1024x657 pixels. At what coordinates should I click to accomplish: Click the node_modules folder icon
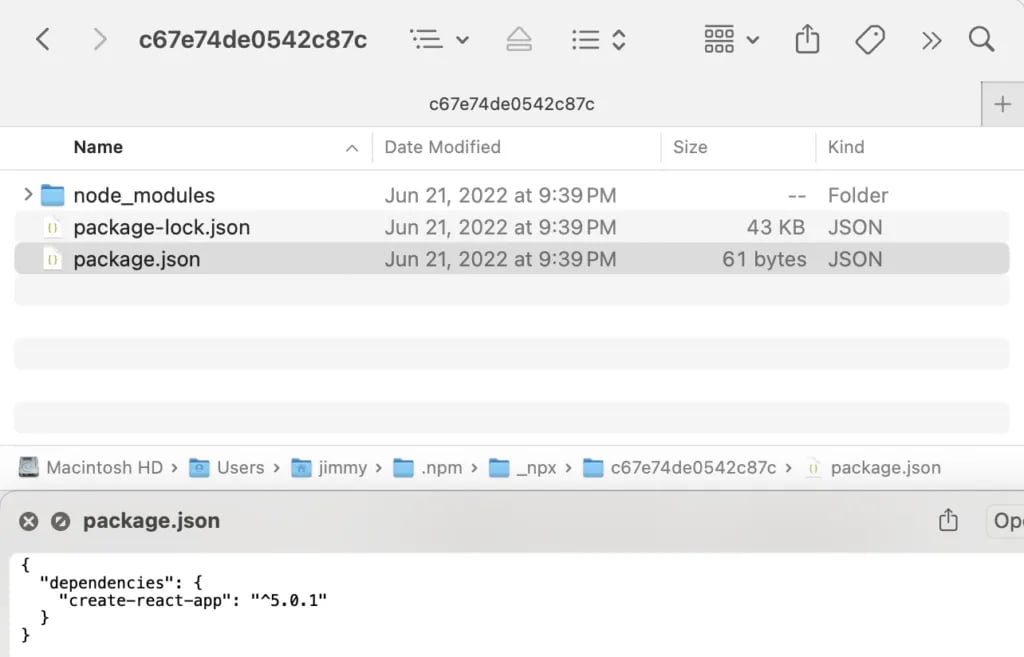[52, 195]
